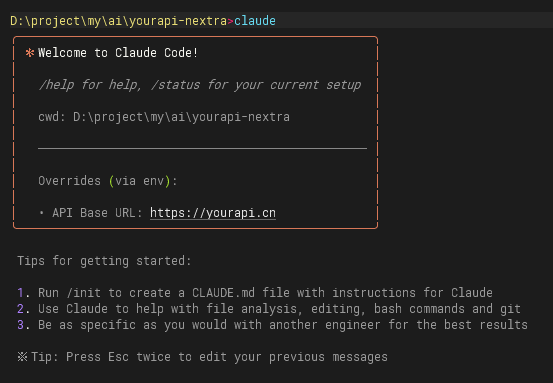Click the claude command text
553x383 pixels.
pos(255,21)
